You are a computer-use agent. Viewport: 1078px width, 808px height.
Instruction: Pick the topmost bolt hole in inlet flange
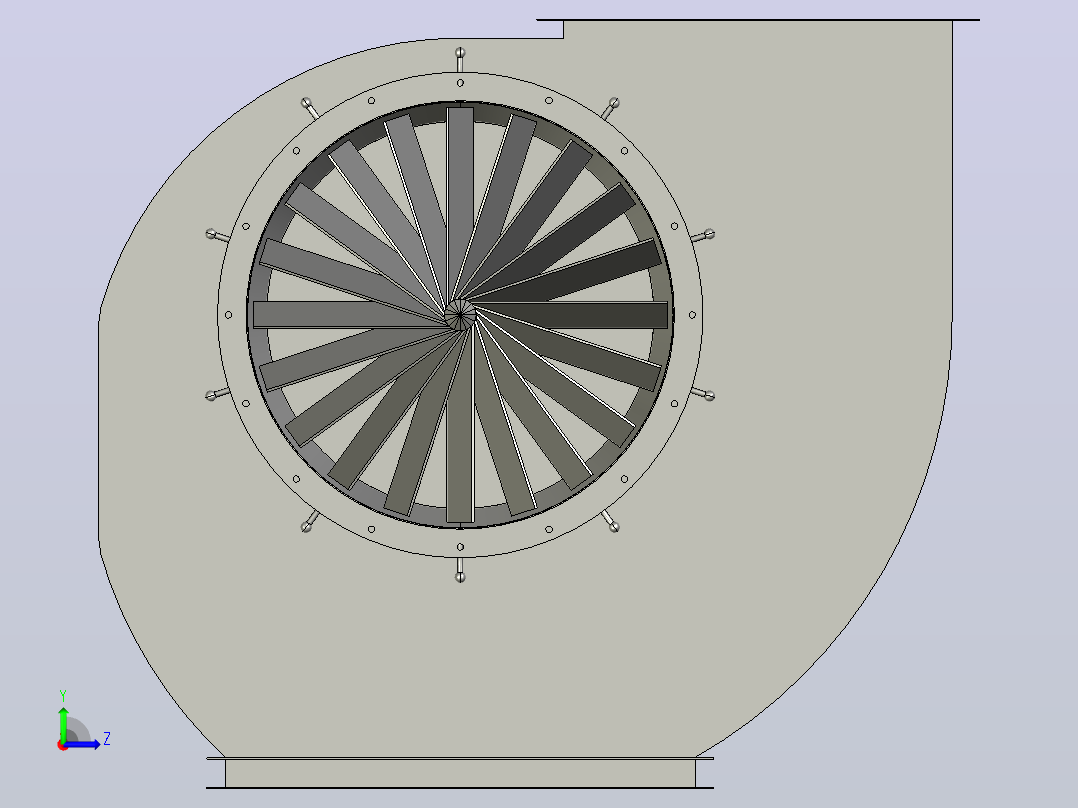coord(460,83)
